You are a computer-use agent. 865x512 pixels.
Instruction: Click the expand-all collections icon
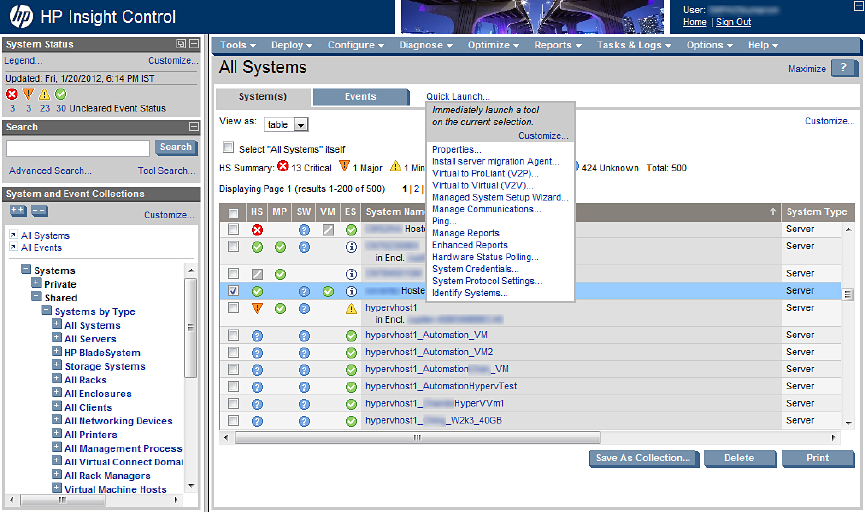[x=18, y=211]
